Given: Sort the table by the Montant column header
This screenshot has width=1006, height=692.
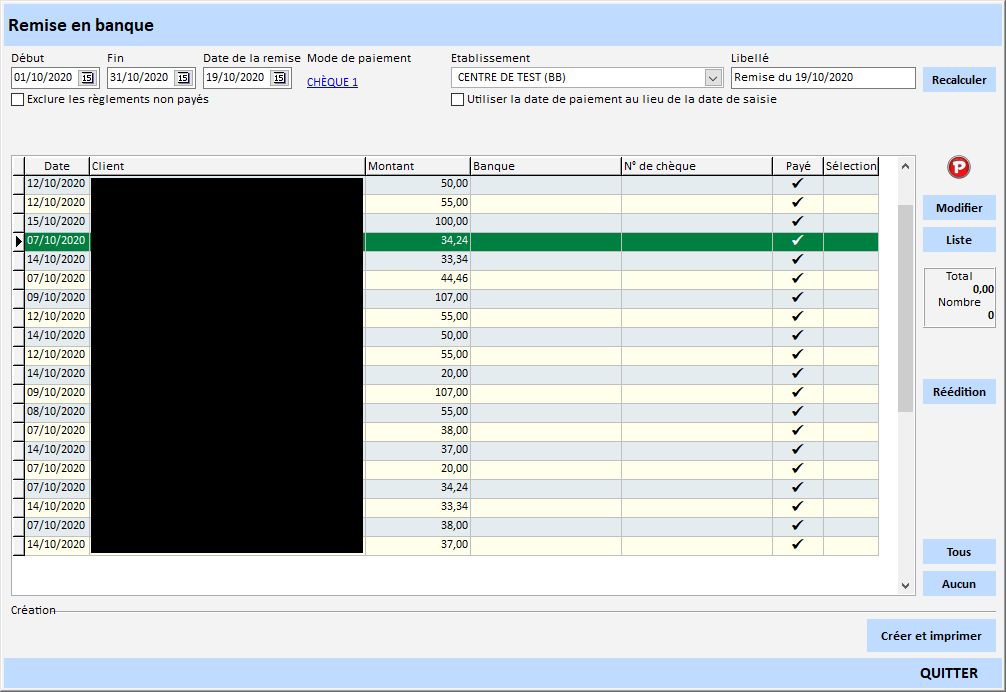Looking at the screenshot, I should 417,166.
